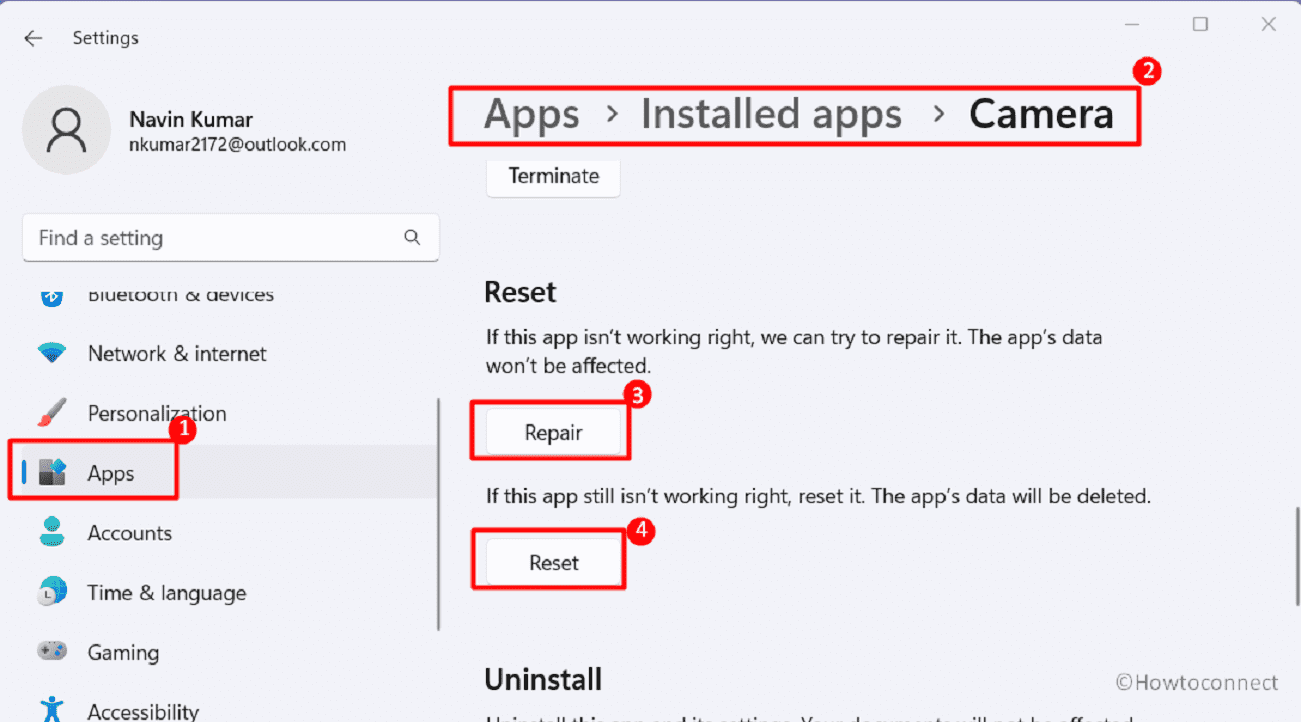Click the Uninstall section heading
This screenshot has height=722, width=1301.
click(x=543, y=680)
